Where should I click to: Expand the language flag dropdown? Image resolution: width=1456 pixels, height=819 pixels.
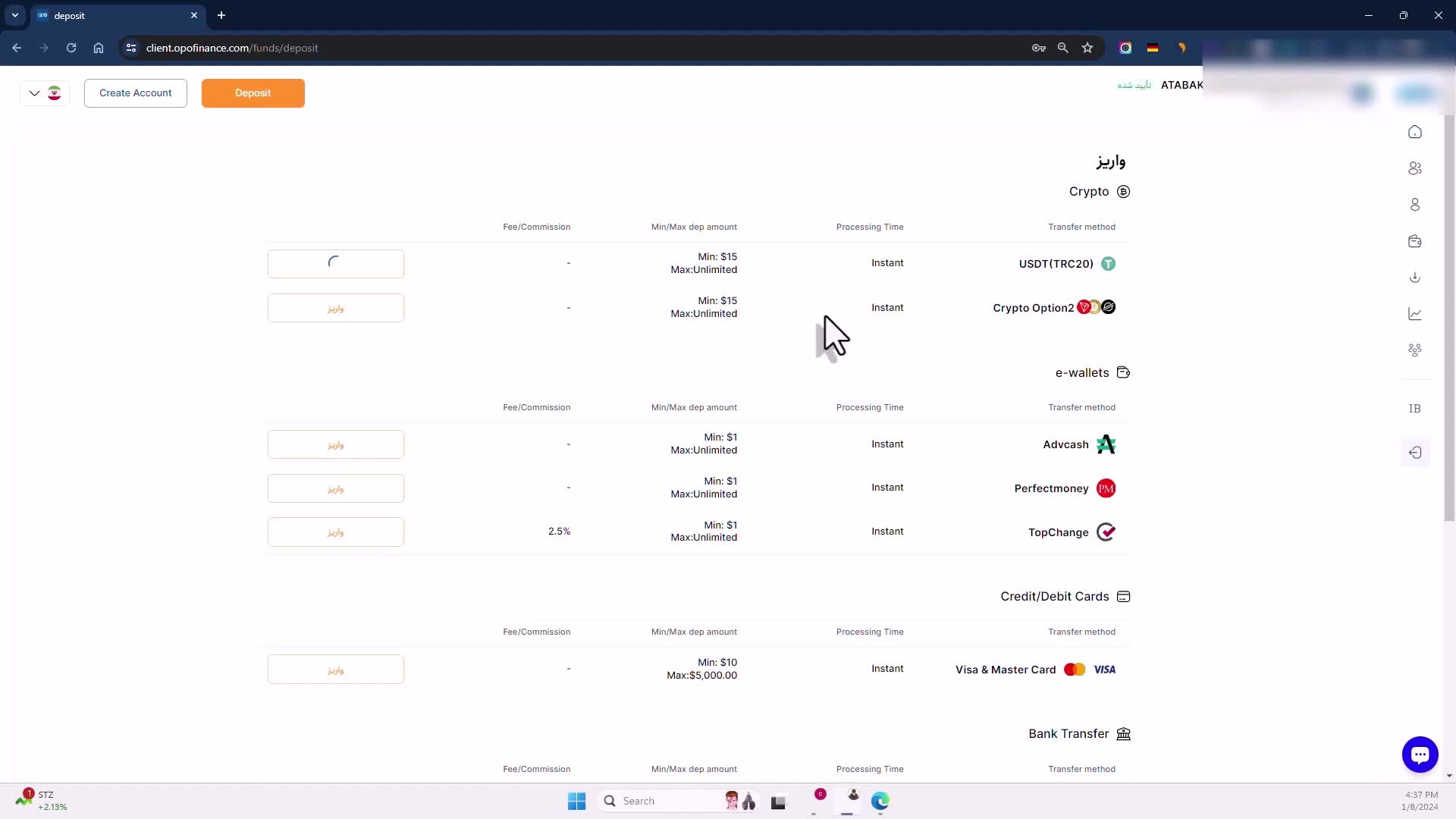(44, 93)
